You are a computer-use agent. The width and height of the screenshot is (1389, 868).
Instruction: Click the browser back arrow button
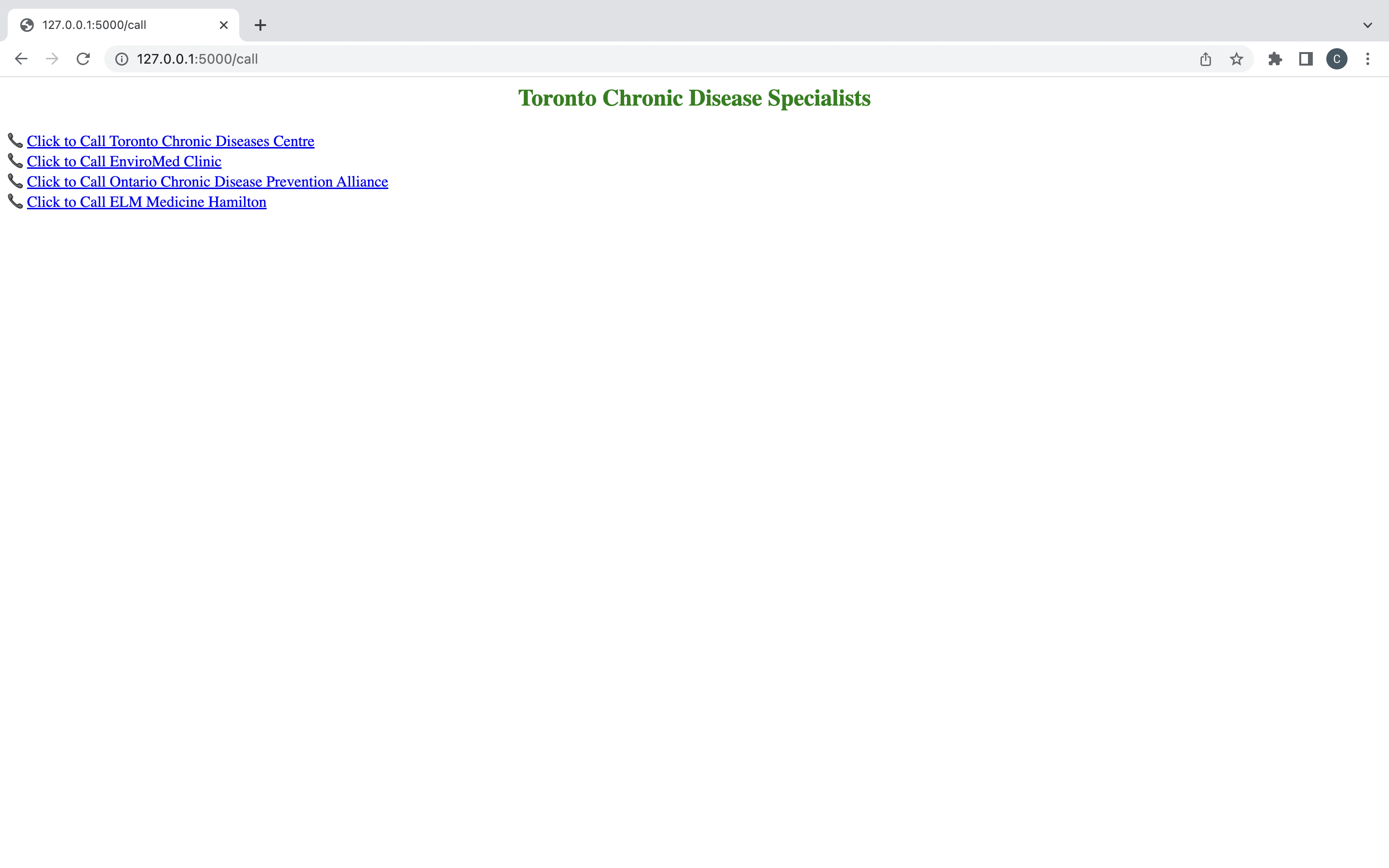[21, 59]
